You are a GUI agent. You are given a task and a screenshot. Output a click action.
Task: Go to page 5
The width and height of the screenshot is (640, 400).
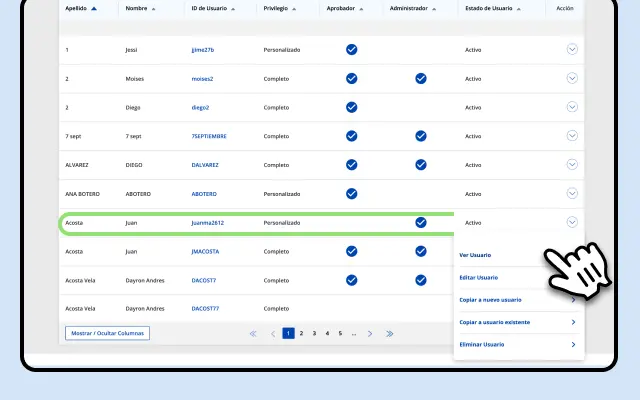[x=340, y=333]
